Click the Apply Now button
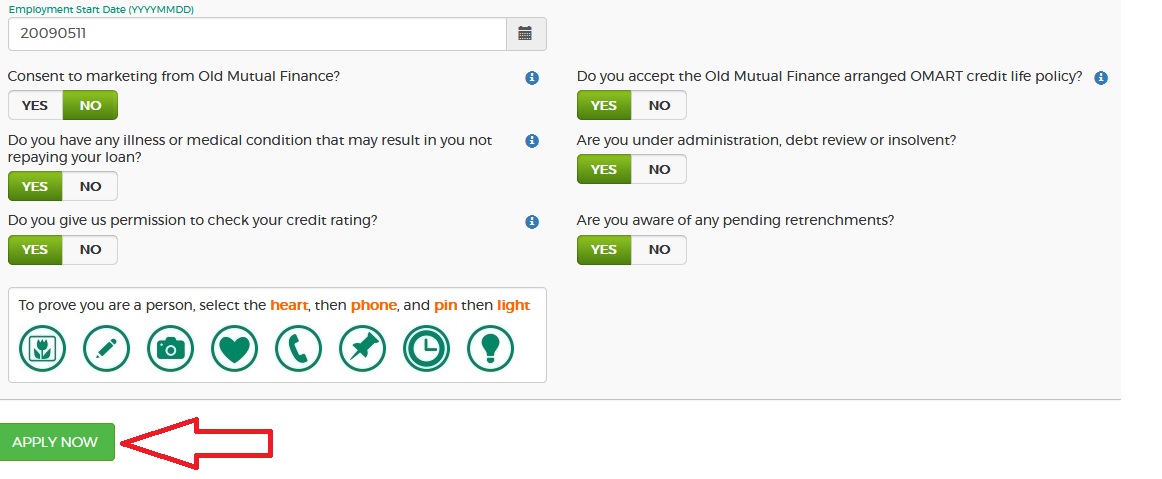This screenshot has width=1162, height=479. [56, 442]
